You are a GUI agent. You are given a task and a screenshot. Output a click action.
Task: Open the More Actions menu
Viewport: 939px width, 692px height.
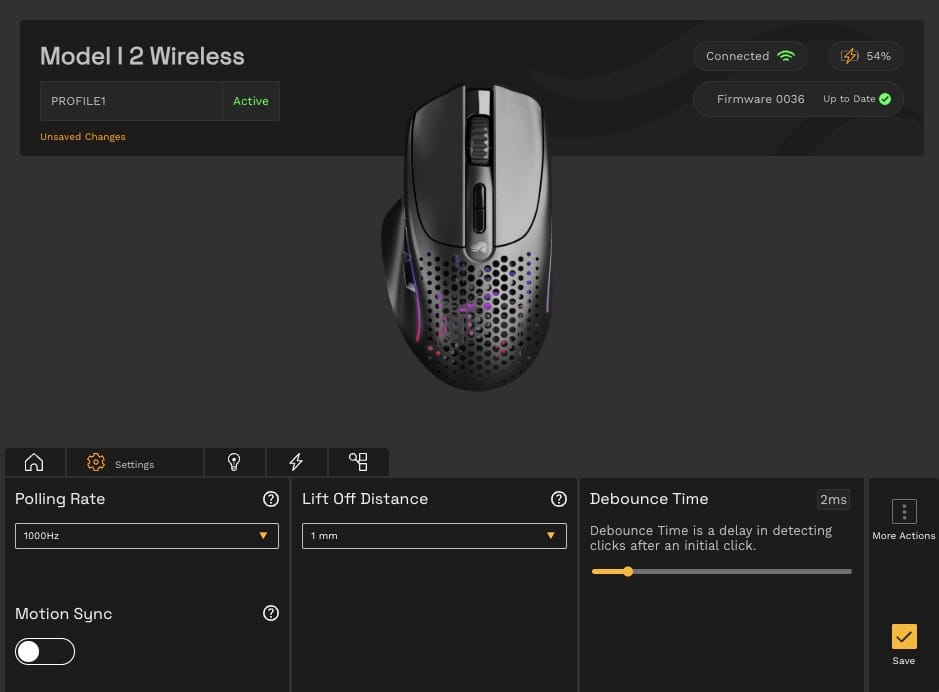tap(904, 520)
